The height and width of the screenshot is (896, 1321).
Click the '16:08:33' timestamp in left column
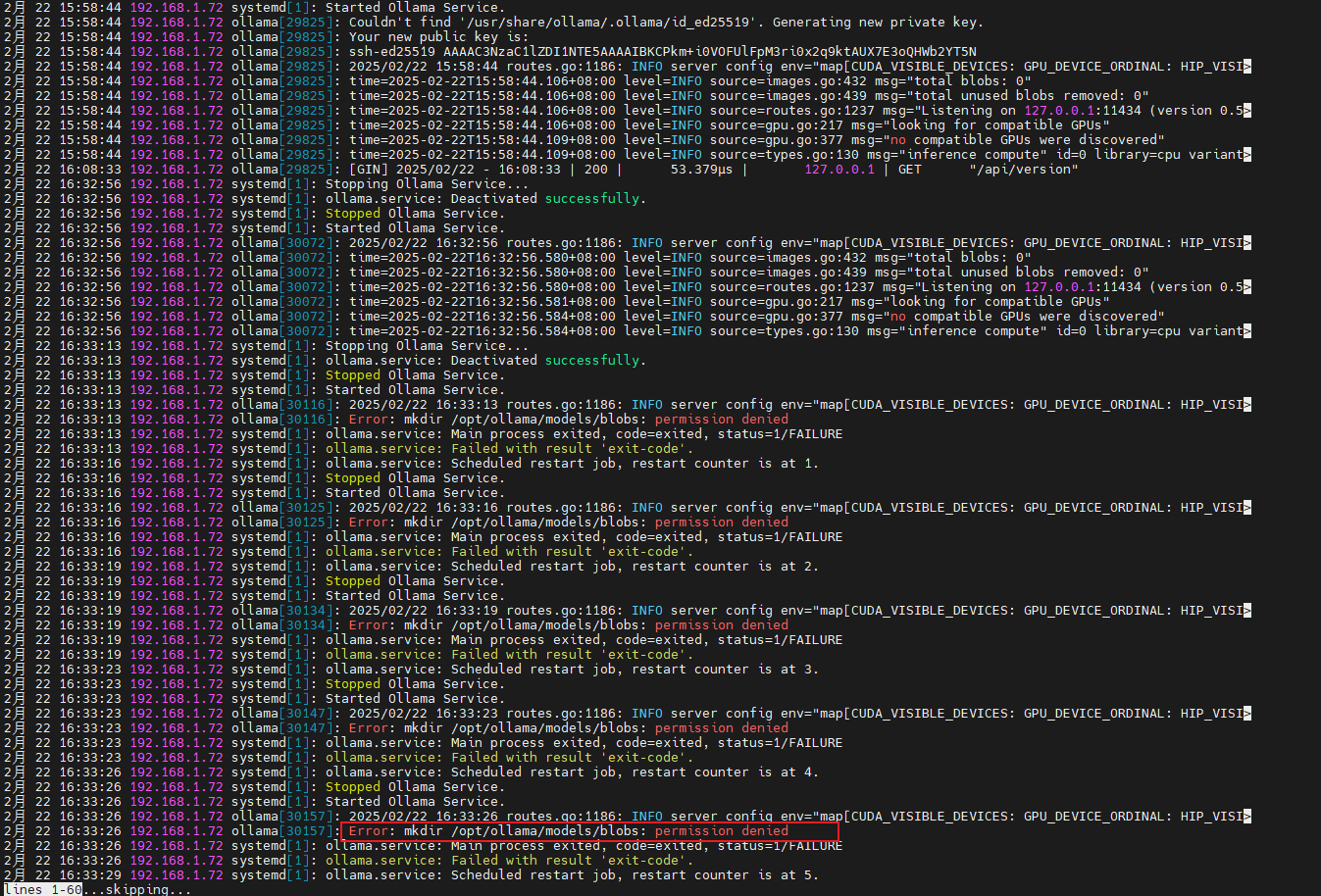(90, 169)
